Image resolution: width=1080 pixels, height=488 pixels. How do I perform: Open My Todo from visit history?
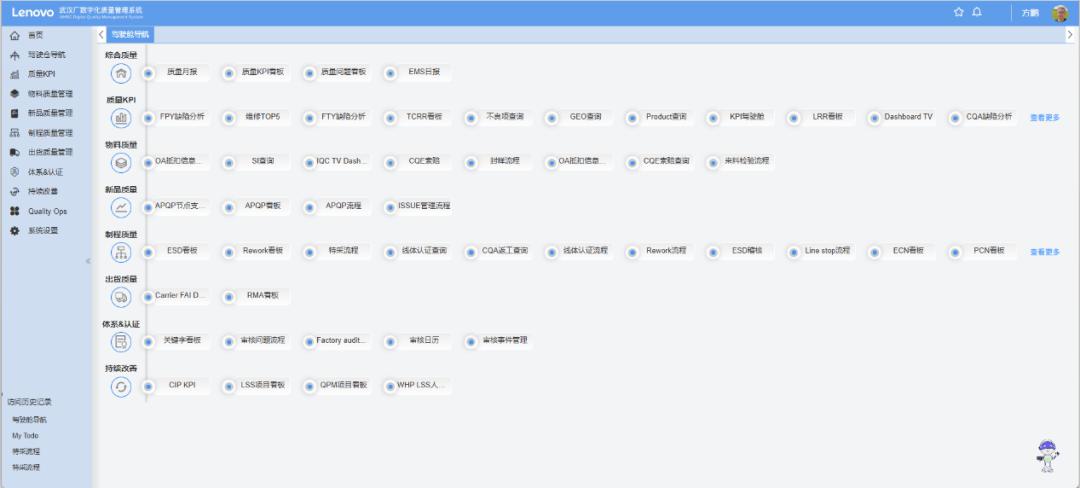[25, 436]
